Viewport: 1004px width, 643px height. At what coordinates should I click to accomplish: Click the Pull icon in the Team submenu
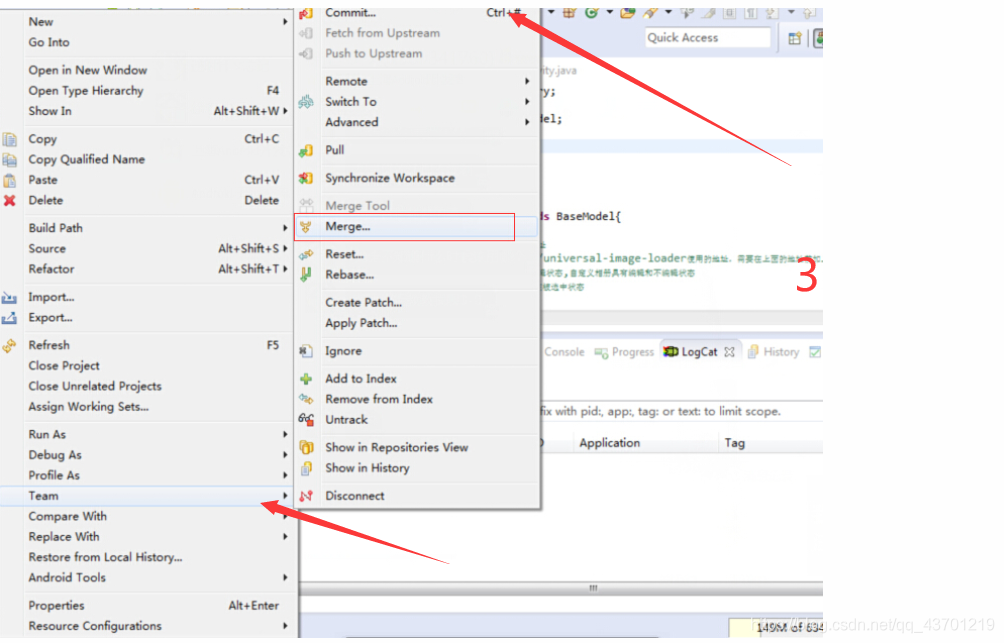pyautogui.click(x=306, y=151)
